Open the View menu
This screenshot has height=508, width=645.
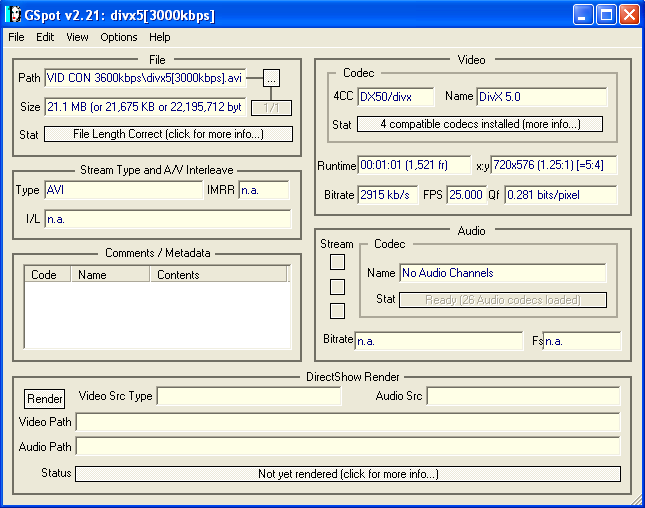77,37
